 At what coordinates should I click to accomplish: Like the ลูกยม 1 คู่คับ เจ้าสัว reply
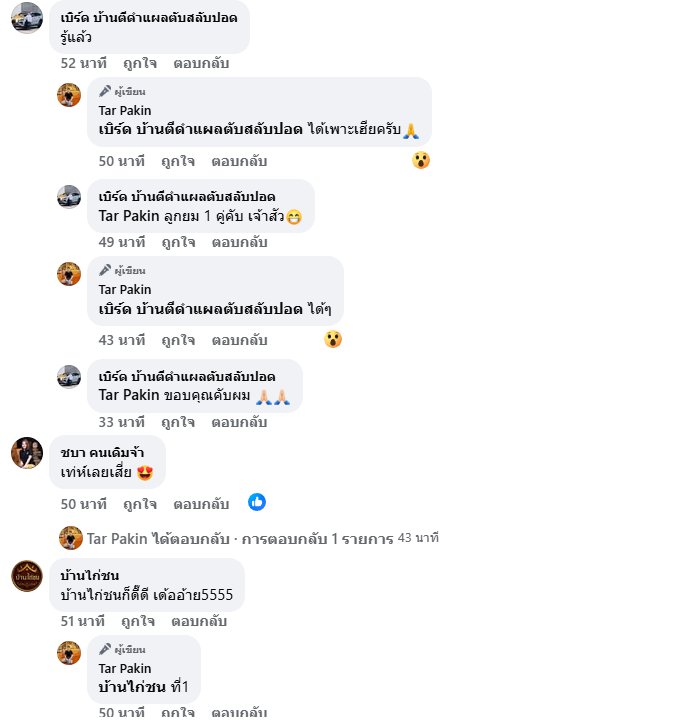pyautogui.click(x=178, y=242)
